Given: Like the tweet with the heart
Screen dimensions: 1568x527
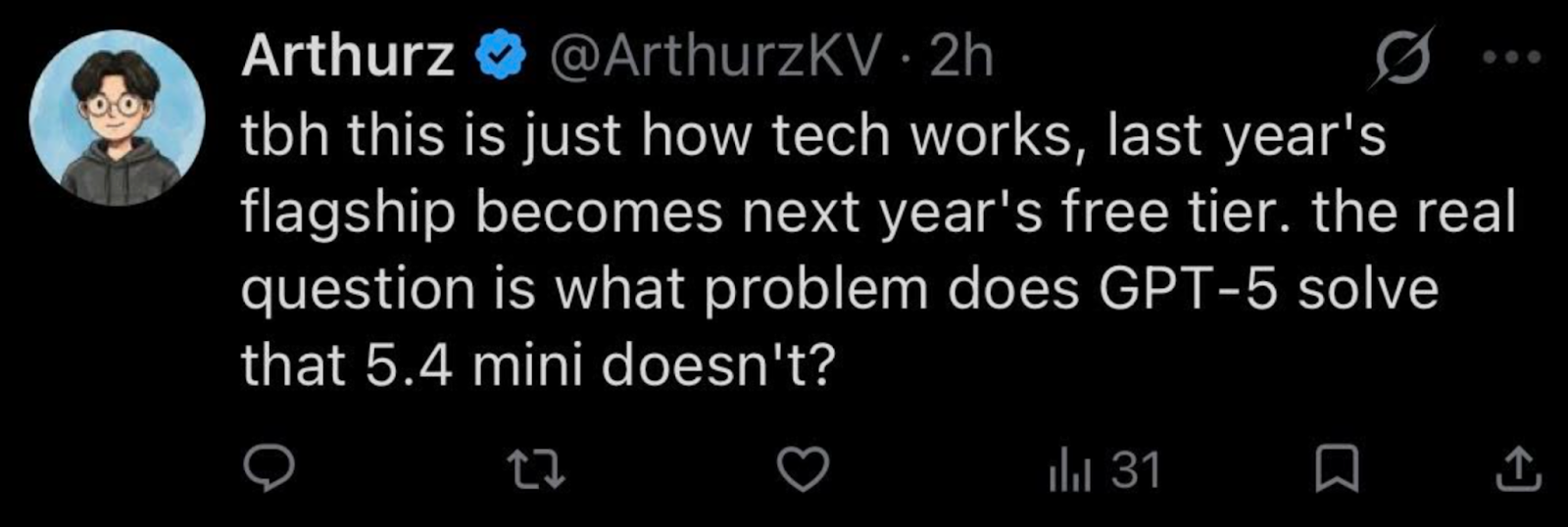Looking at the screenshot, I should point(803,469).
